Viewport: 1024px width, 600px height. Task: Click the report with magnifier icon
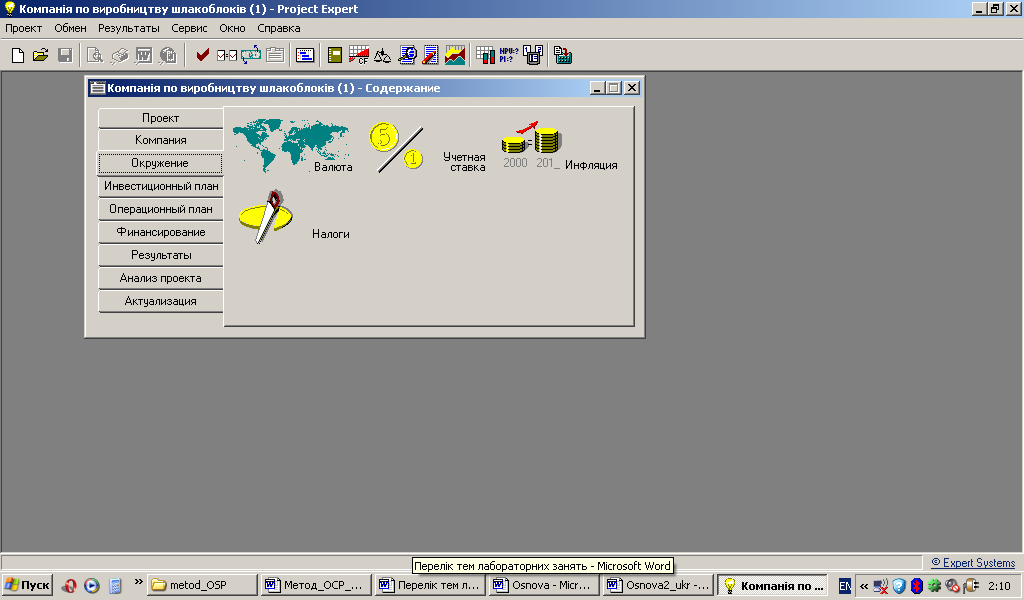[407, 55]
